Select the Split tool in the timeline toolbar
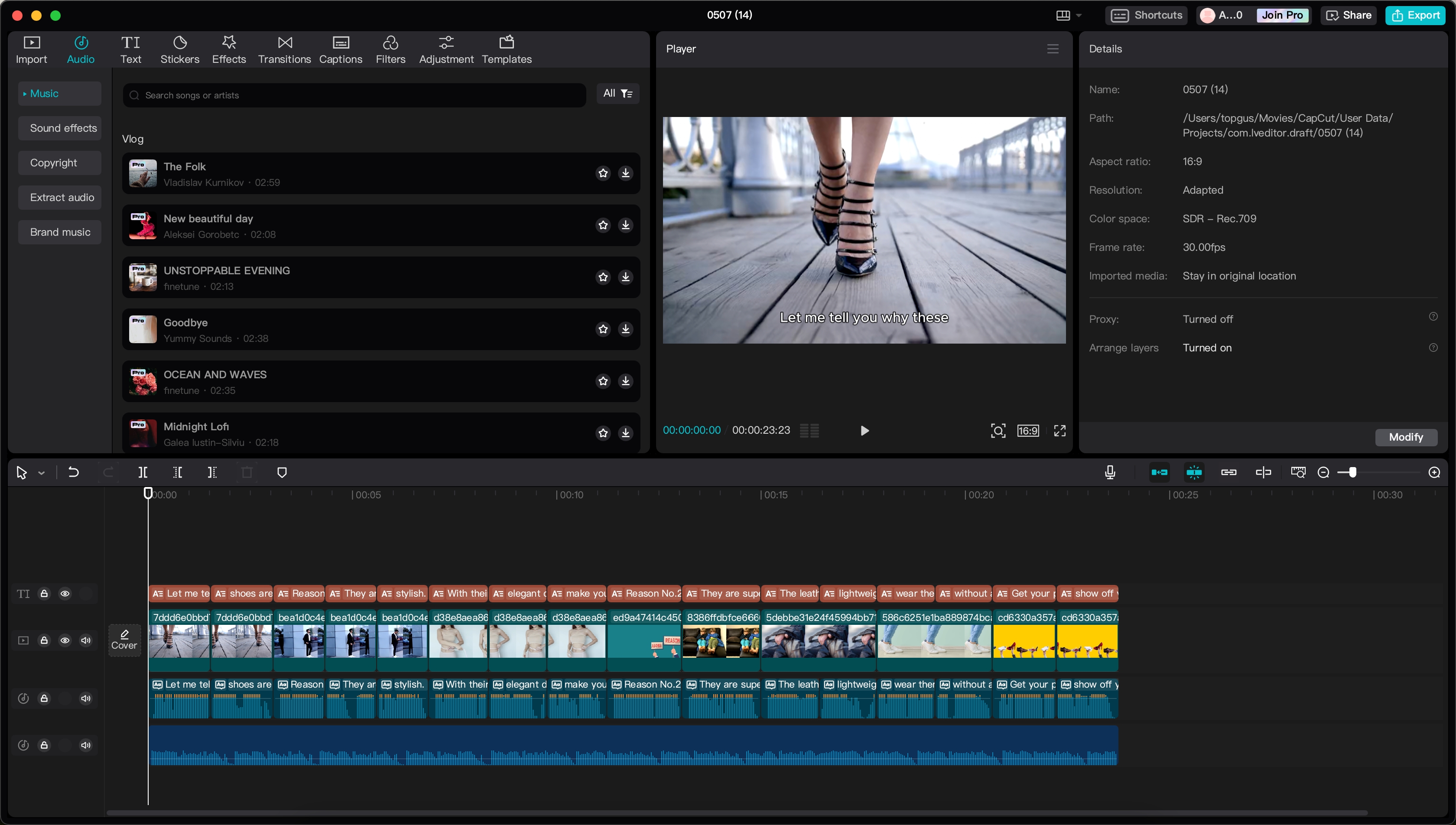Image resolution: width=1456 pixels, height=825 pixels. (143, 472)
